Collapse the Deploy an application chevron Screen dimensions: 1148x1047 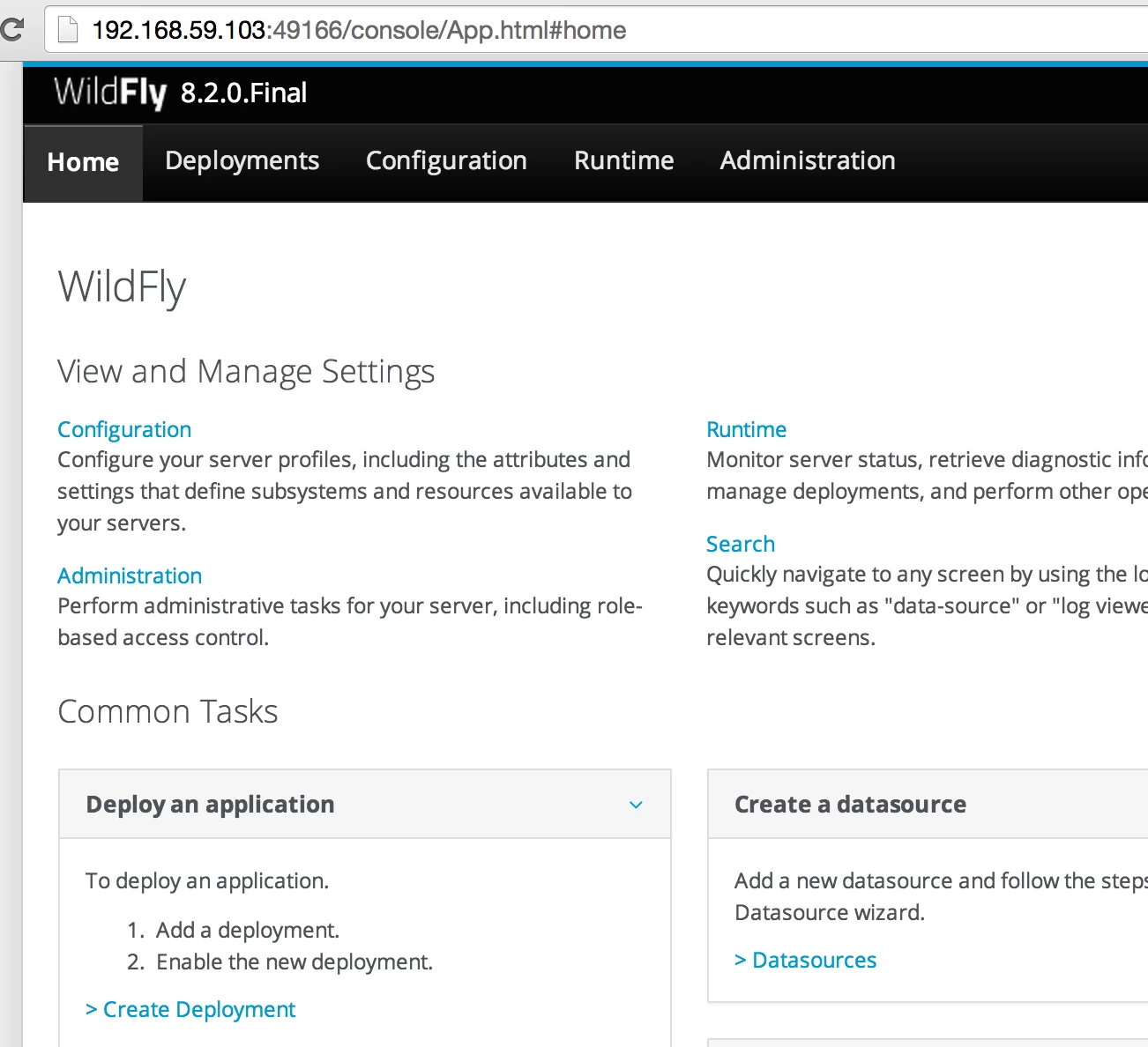pyautogui.click(x=636, y=805)
